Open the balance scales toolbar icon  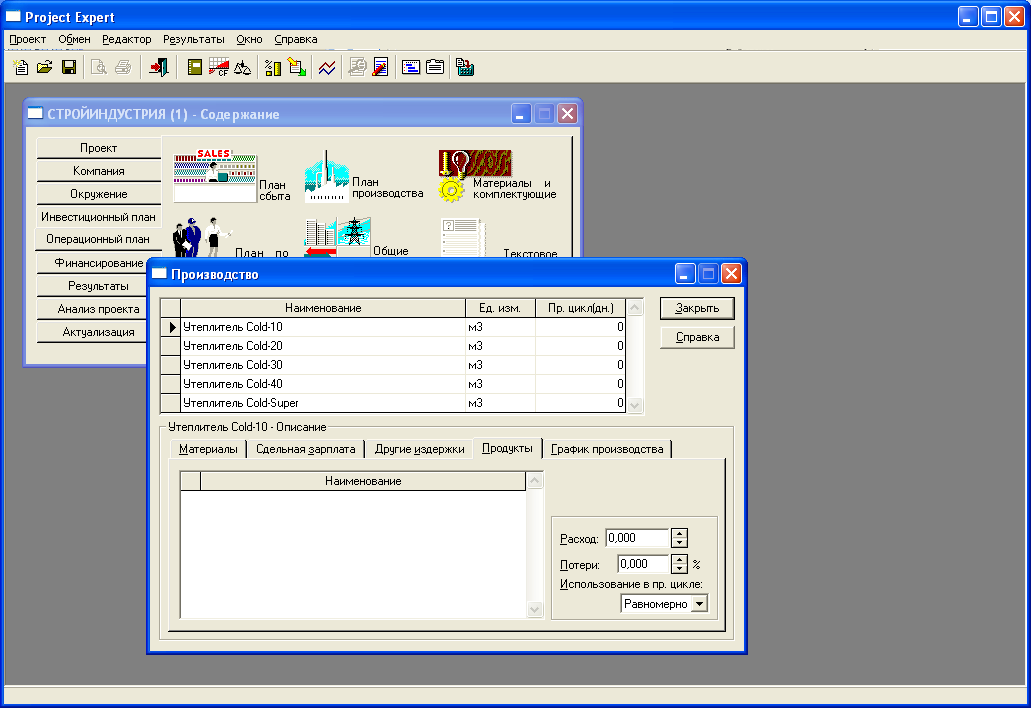pos(242,67)
